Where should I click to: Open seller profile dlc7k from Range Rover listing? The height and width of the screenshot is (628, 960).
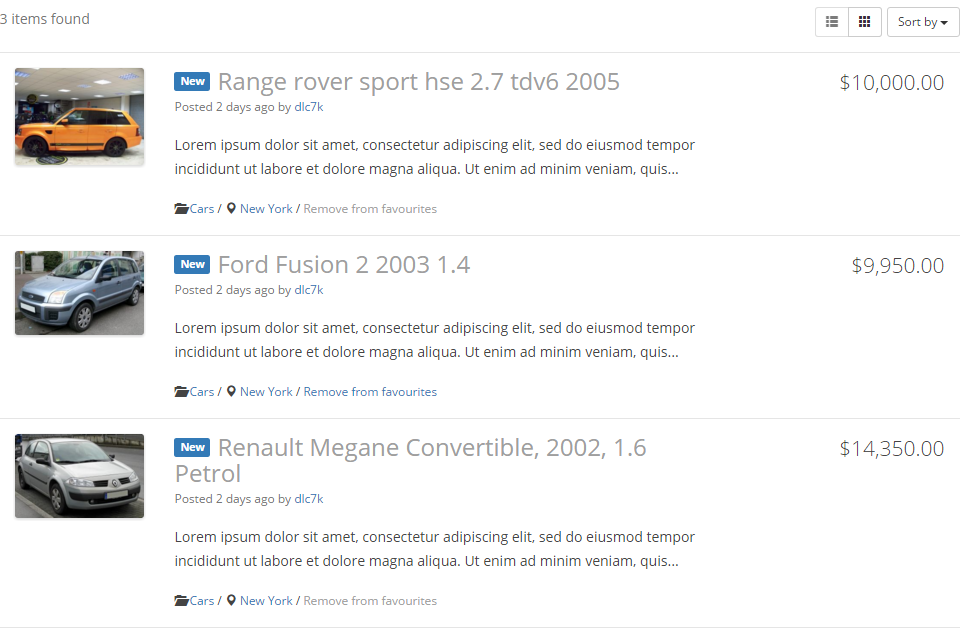coord(308,106)
